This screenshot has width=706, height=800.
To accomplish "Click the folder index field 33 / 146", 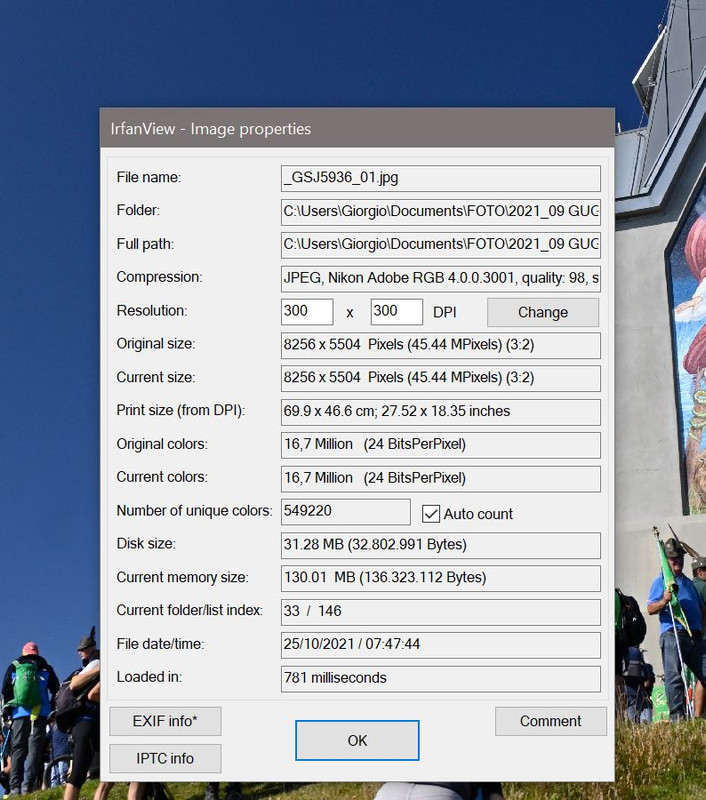I will pos(441,612).
